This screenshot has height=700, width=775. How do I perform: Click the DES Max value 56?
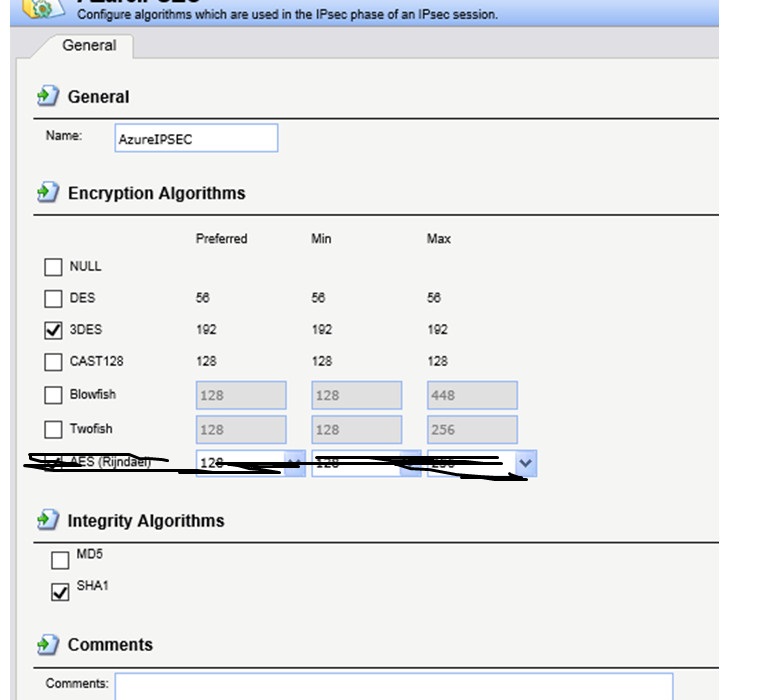434,298
